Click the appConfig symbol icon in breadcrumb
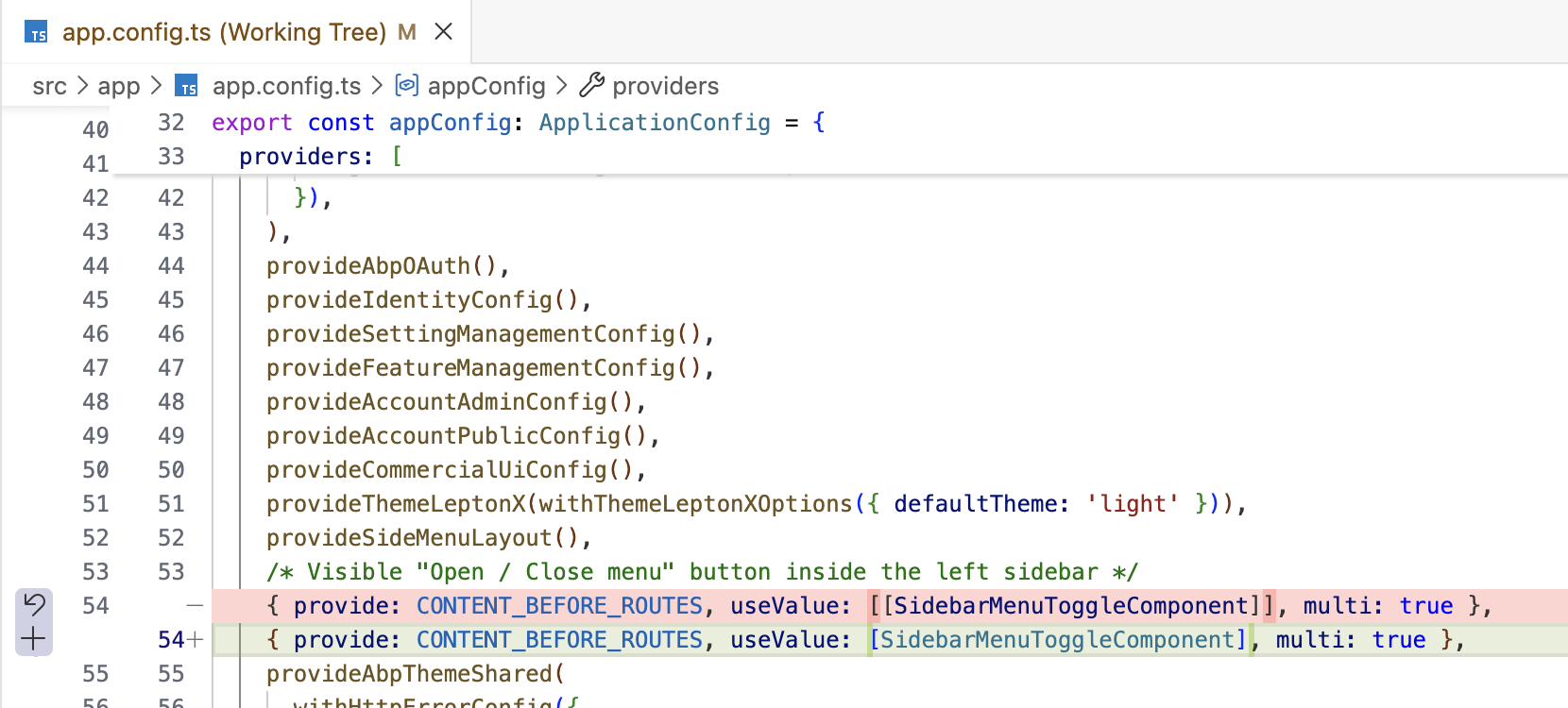Viewport: 1568px width, 708px height. (x=406, y=86)
